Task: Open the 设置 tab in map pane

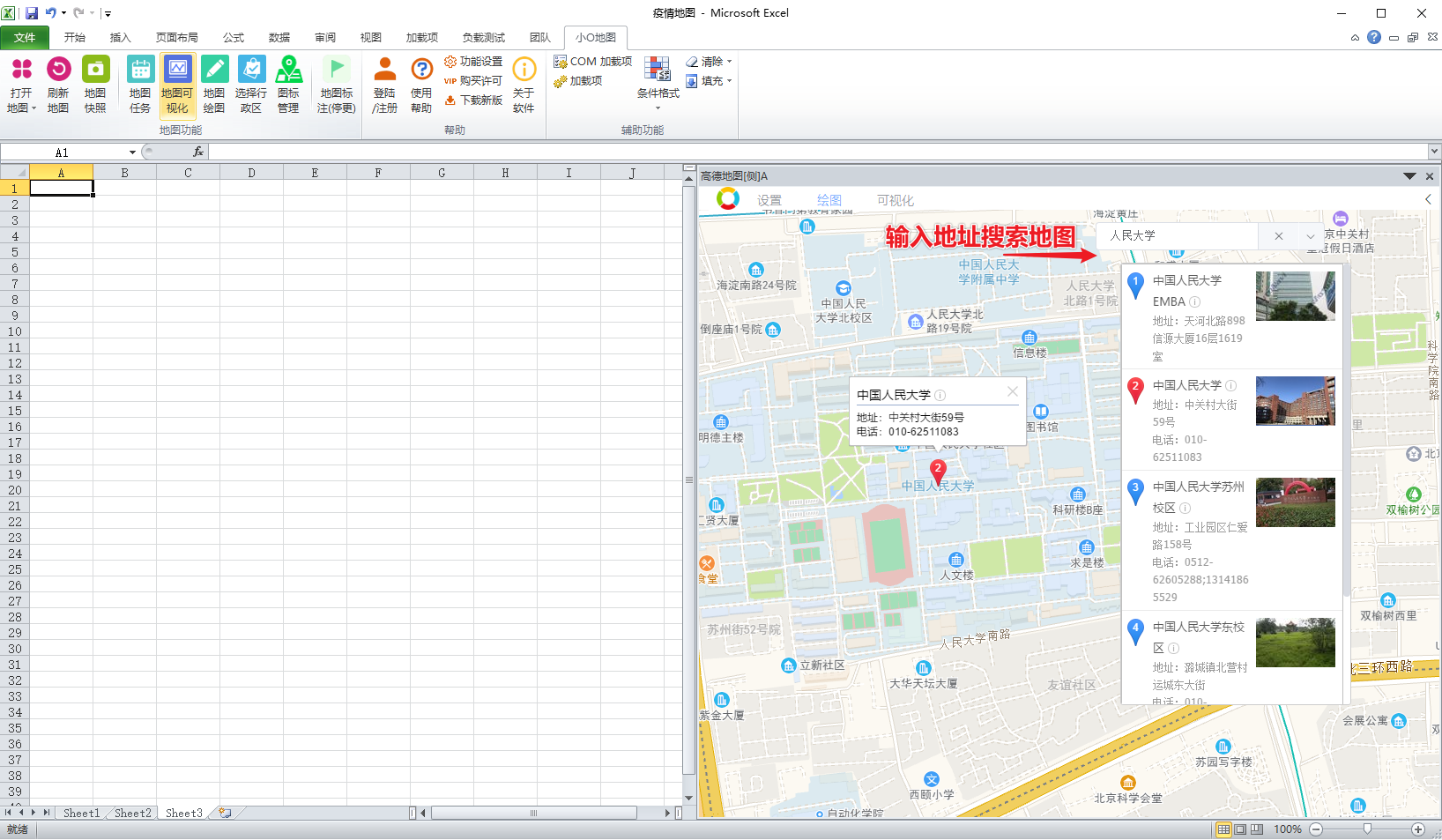Action: tap(769, 200)
